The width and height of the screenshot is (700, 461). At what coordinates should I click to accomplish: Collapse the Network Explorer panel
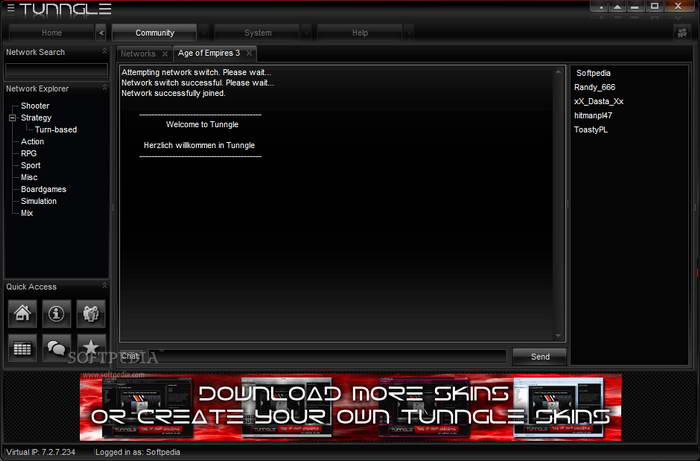103,88
